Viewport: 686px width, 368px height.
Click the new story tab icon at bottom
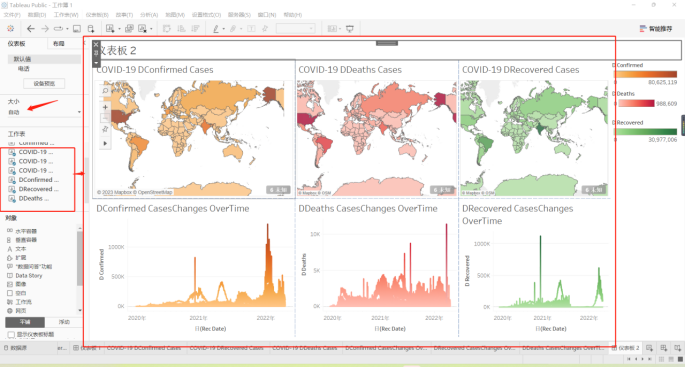coord(678,348)
